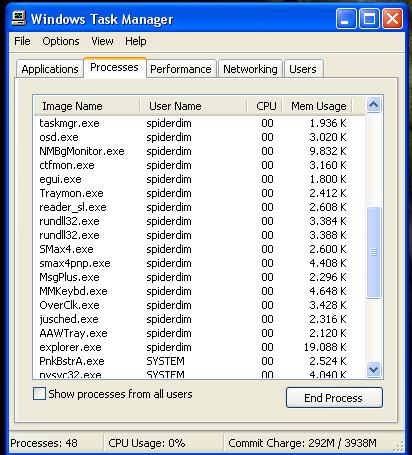Select rundll32.exe using 3.384 K
Viewport: 412px width, 455px height.
click(199, 221)
